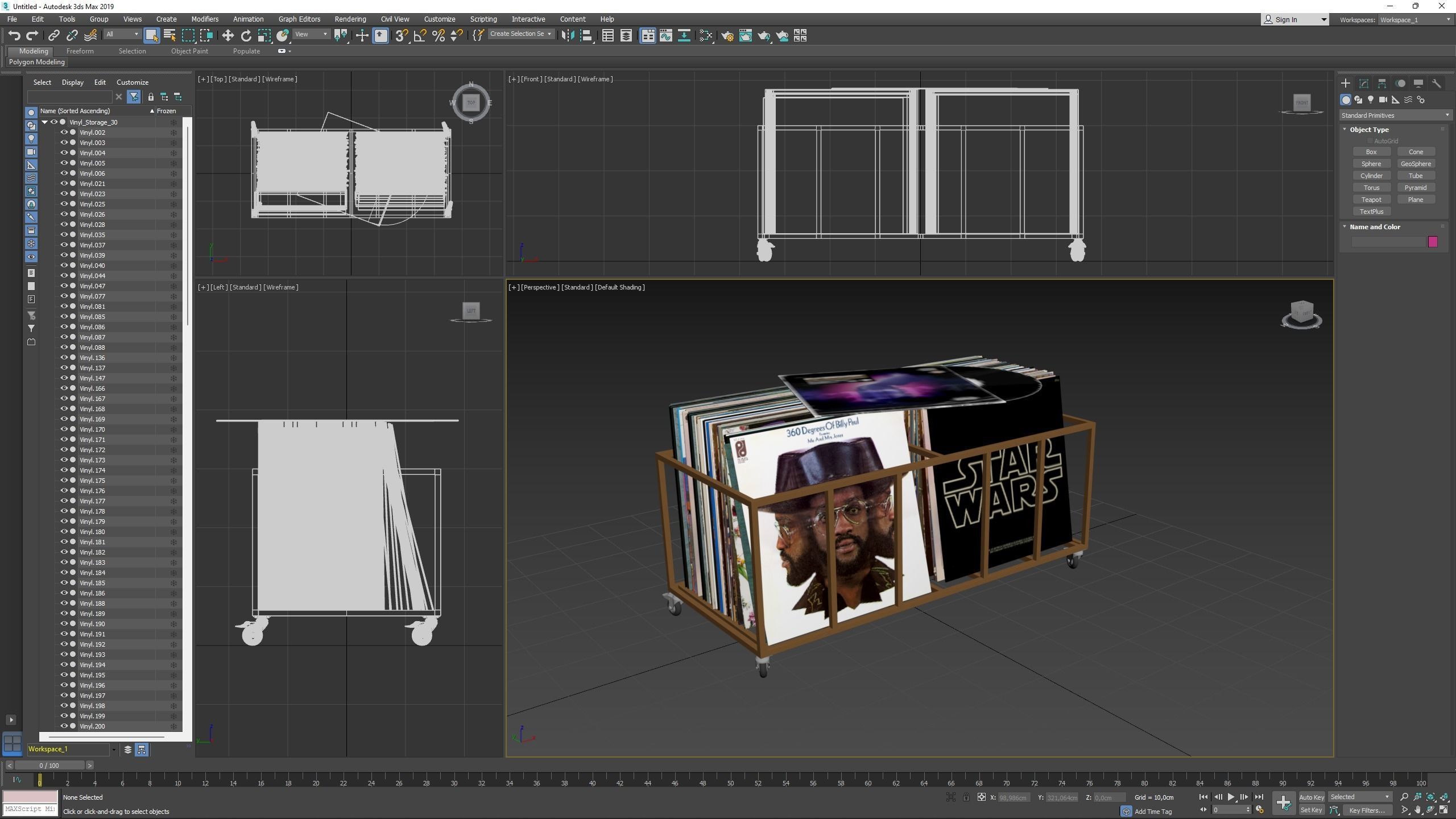The image size is (1456, 819).
Task: Hide Vinyl.077 with its eye icon
Action: click(x=64, y=296)
